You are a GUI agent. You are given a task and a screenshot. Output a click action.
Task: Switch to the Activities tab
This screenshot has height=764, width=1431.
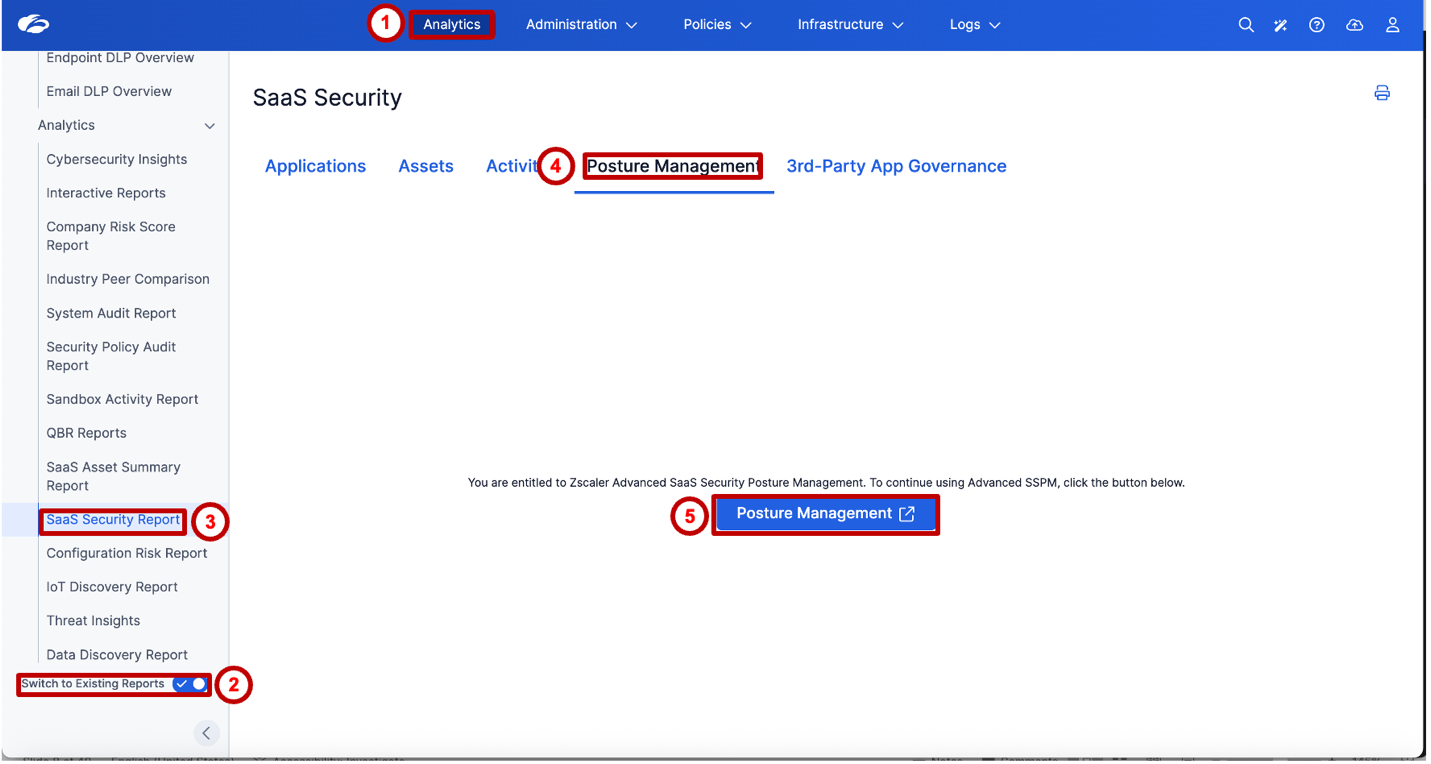(x=512, y=166)
